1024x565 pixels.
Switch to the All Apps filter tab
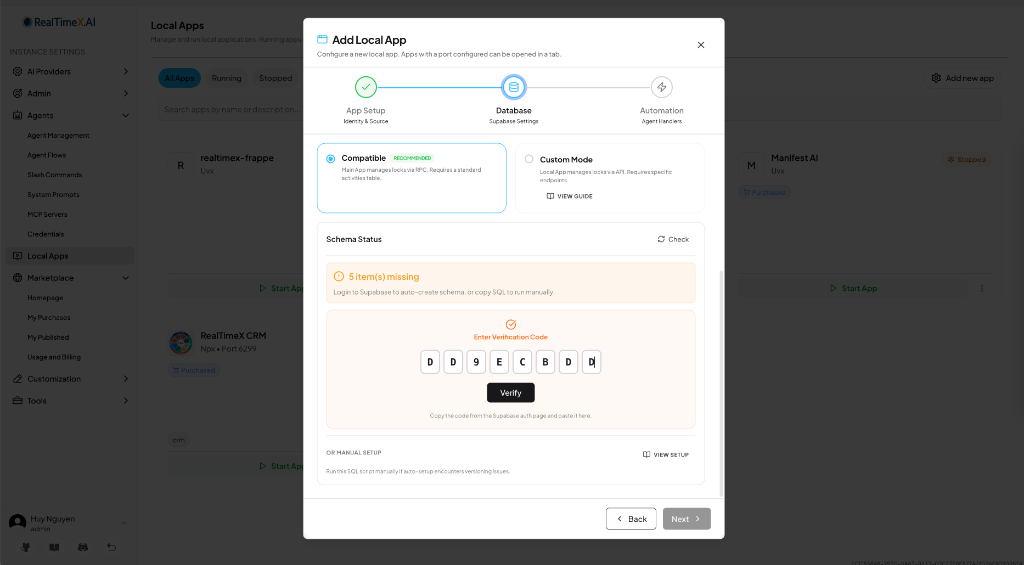coord(180,78)
